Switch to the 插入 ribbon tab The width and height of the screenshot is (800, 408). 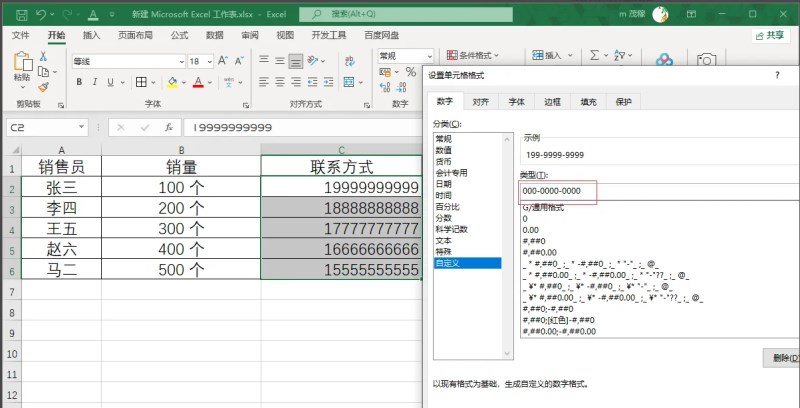pos(91,35)
